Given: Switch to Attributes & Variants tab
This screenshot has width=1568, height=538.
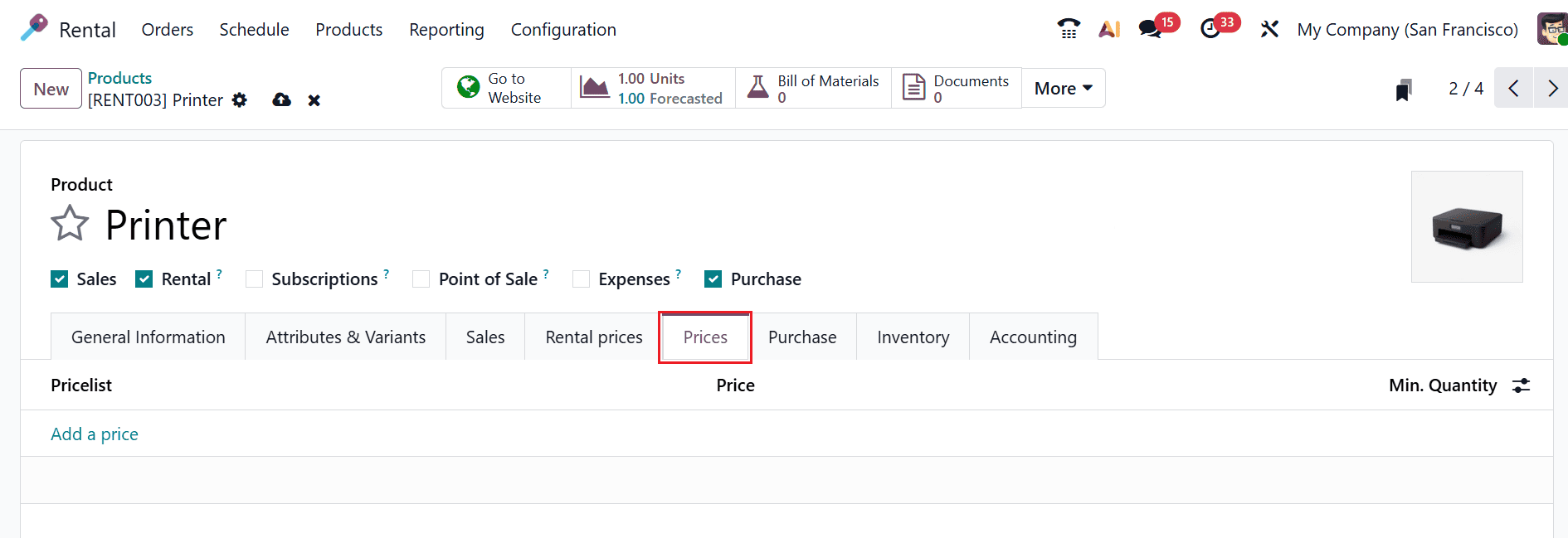Looking at the screenshot, I should coord(346,337).
